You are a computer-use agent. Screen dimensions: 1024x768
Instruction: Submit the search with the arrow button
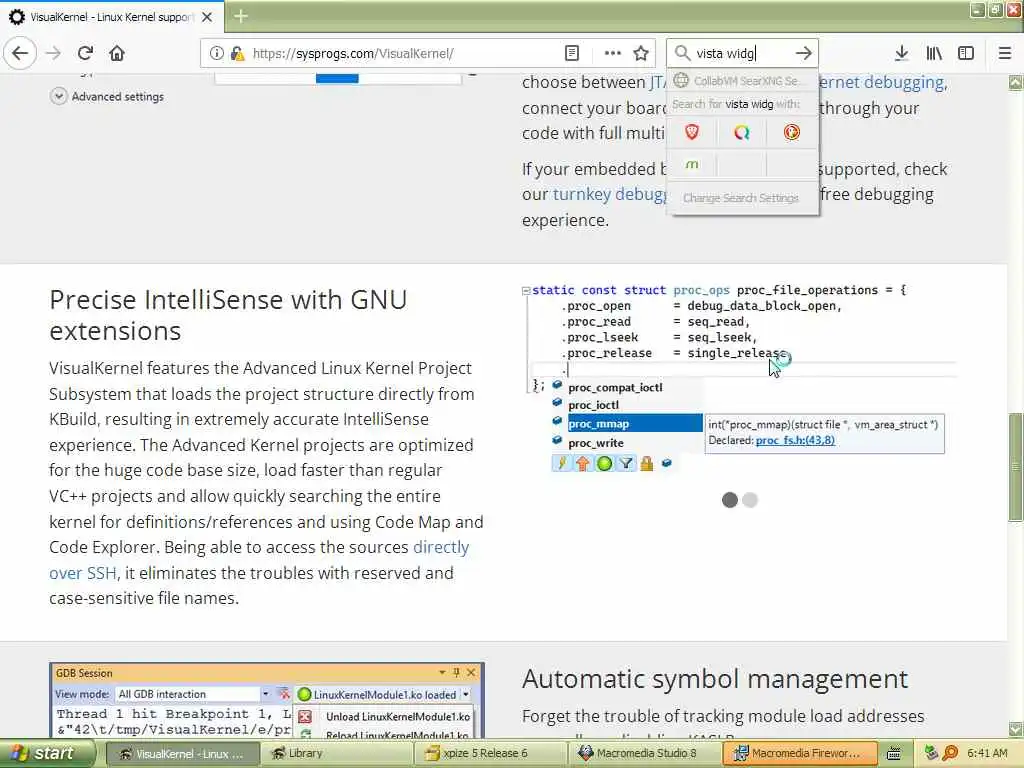point(803,53)
